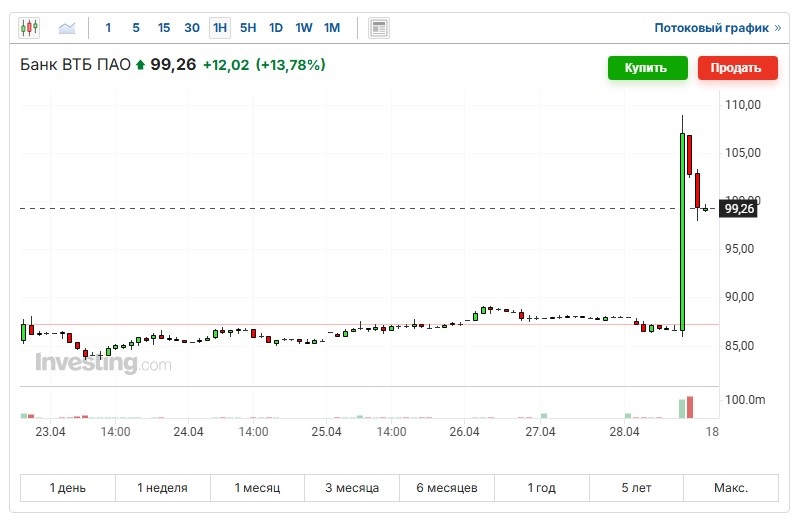Click the 100.0m volume axis label
The width and height of the screenshot is (798, 520).
pos(745,399)
